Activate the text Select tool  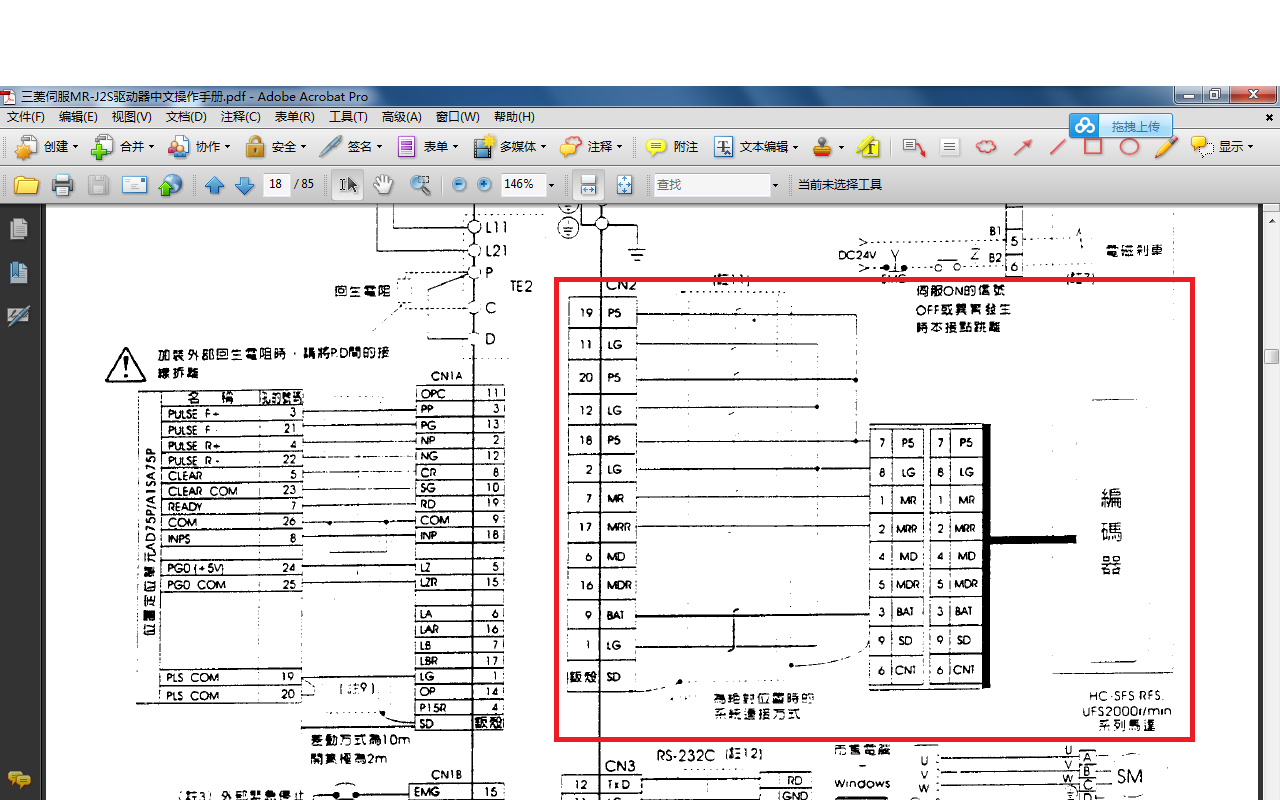pyautogui.click(x=347, y=185)
